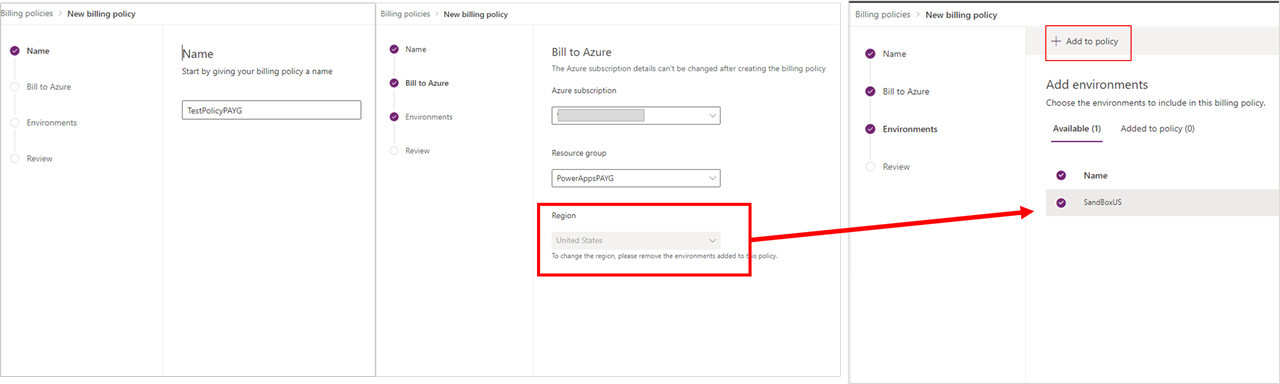Click Bill to Azure heading in middle panel
The image size is (1280, 384).
[582, 52]
